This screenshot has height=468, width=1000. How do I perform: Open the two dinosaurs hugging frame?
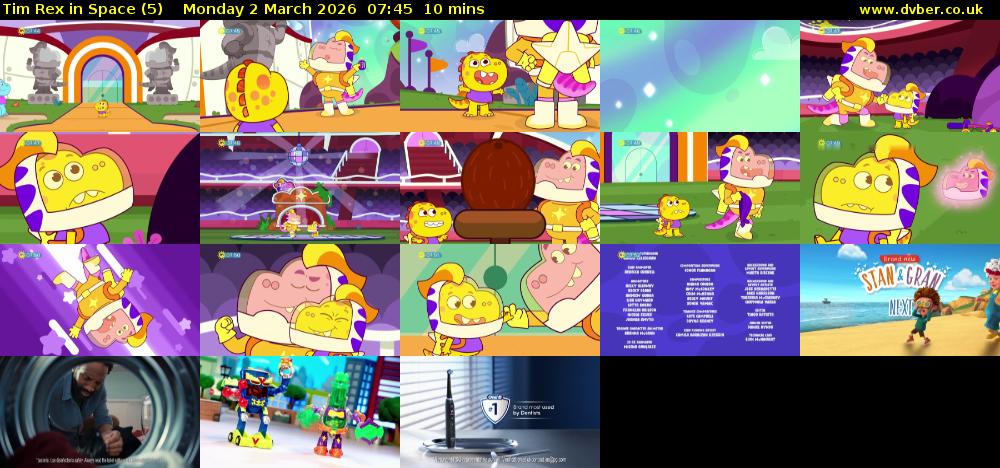[300, 300]
